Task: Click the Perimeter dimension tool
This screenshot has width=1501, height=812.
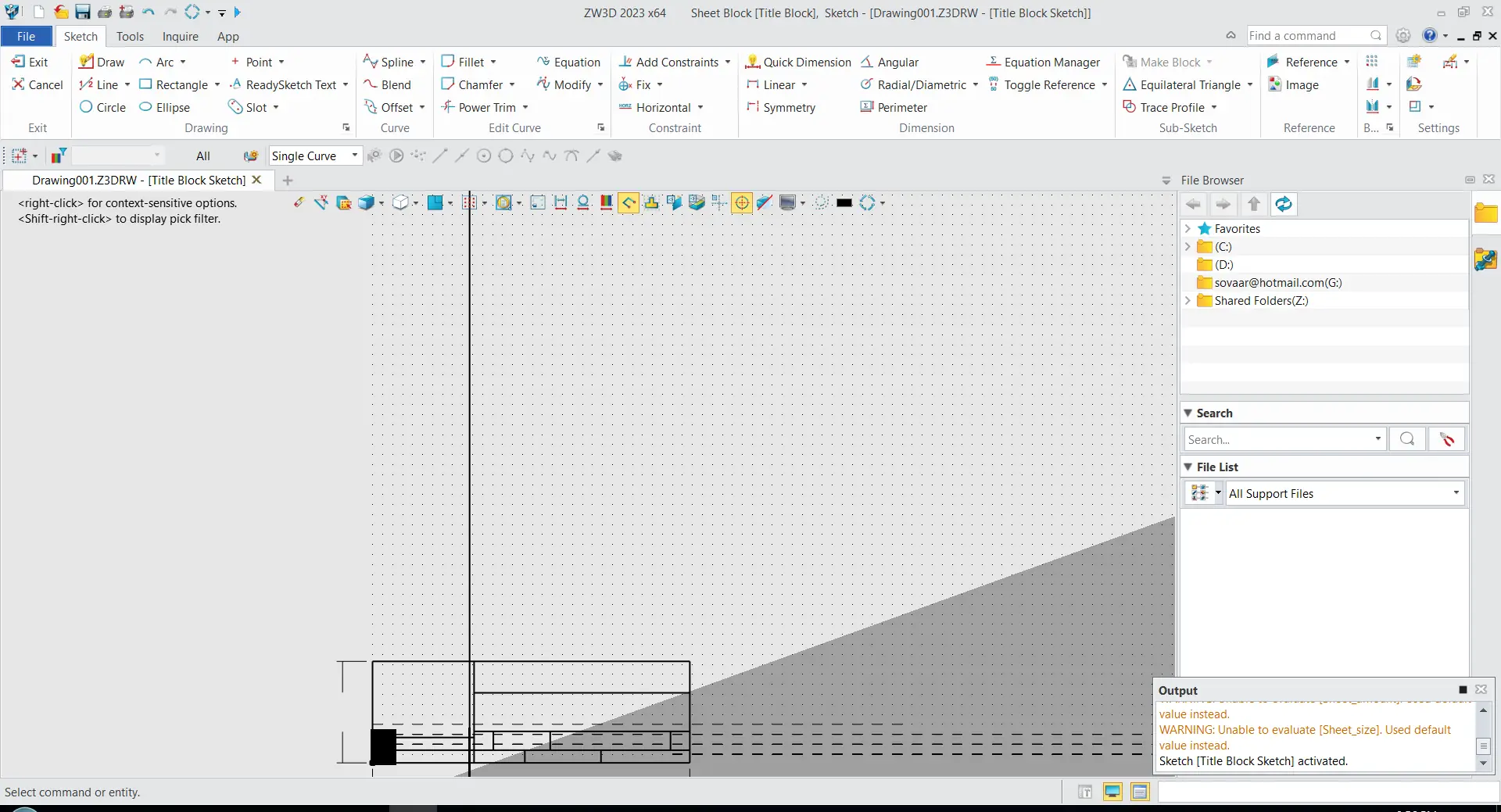Action: 894,107
